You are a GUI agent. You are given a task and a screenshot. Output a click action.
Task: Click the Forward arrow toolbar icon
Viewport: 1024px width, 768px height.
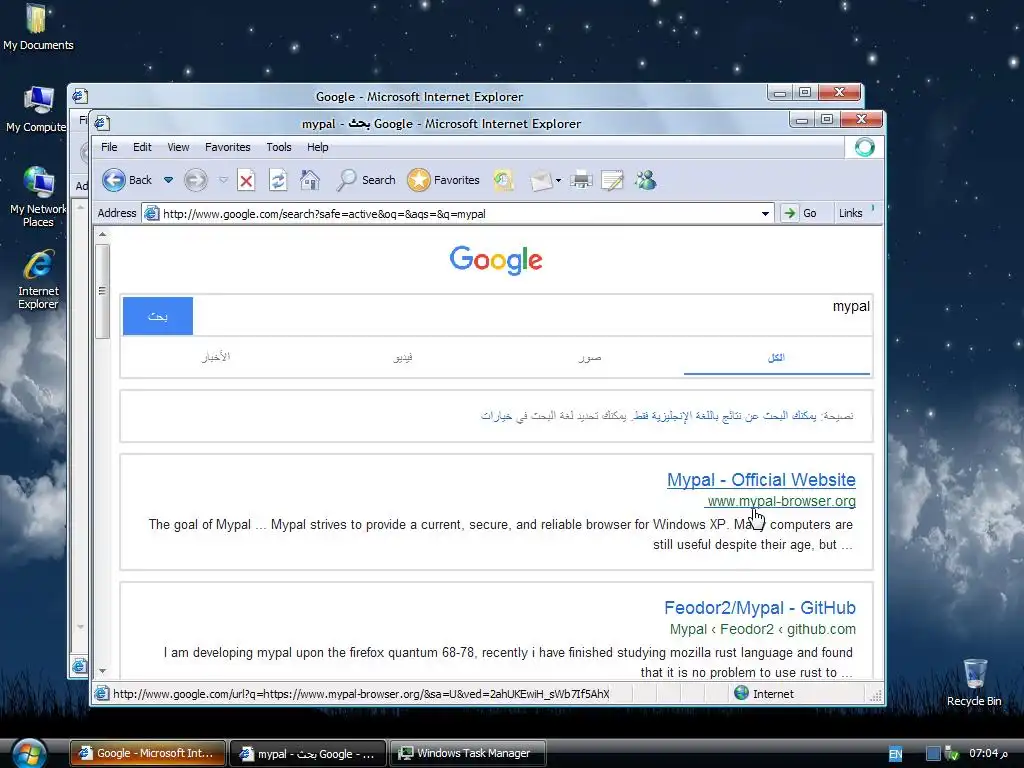pos(195,180)
